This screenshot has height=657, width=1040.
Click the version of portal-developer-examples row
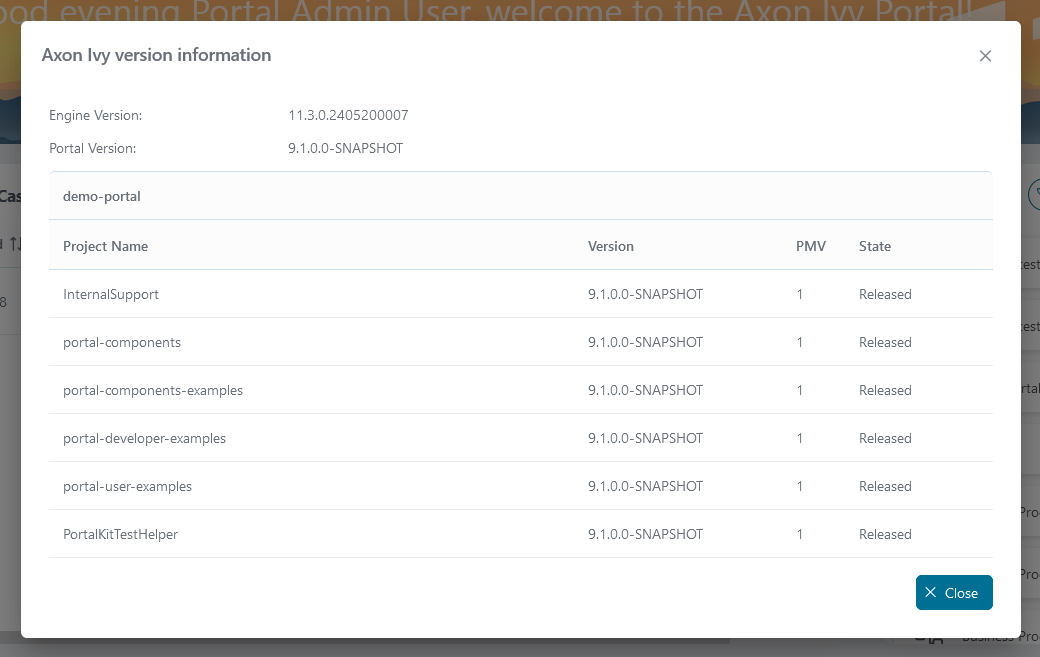coord(645,438)
